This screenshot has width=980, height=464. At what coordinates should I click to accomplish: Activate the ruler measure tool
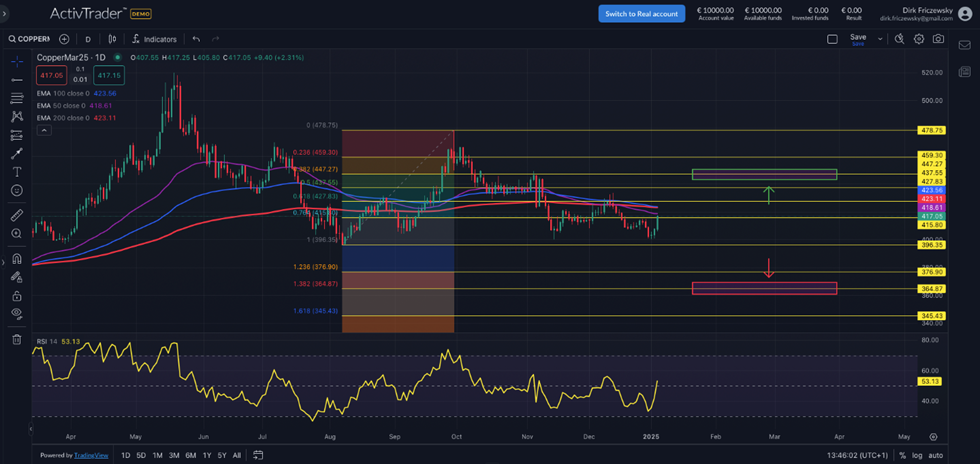click(16, 215)
